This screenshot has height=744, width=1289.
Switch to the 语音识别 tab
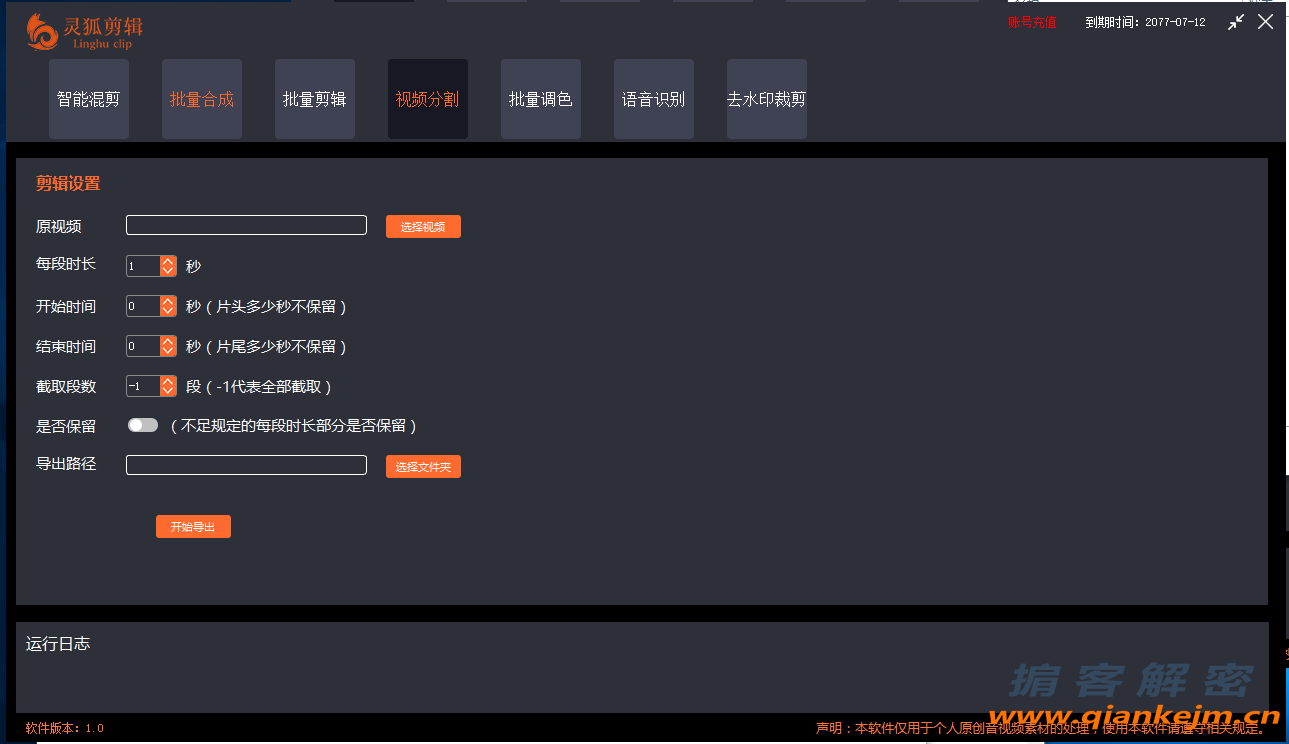[x=654, y=99]
